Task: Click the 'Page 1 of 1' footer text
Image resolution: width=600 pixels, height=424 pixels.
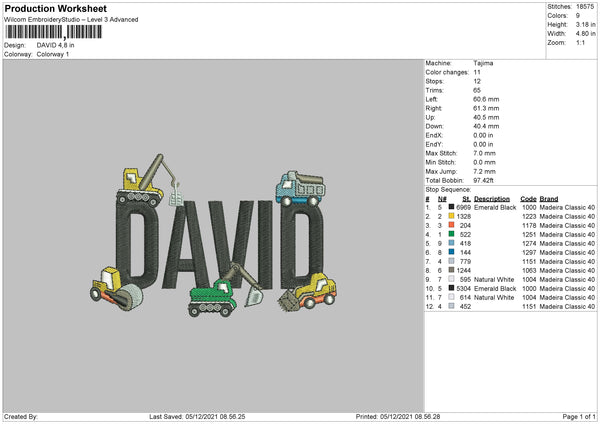Action: pos(579,416)
